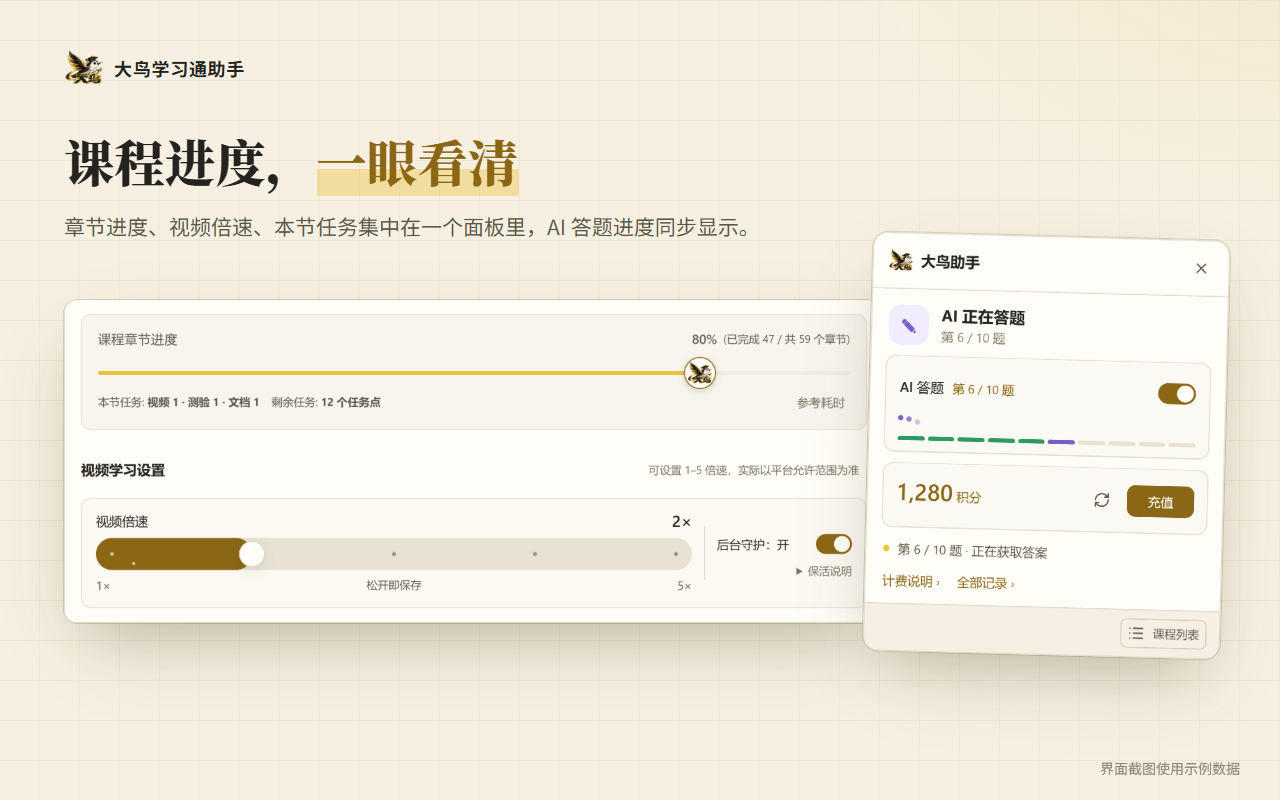This screenshot has height=800, width=1280.
Task: Click the AI 正在答题 title
Action: (983, 317)
